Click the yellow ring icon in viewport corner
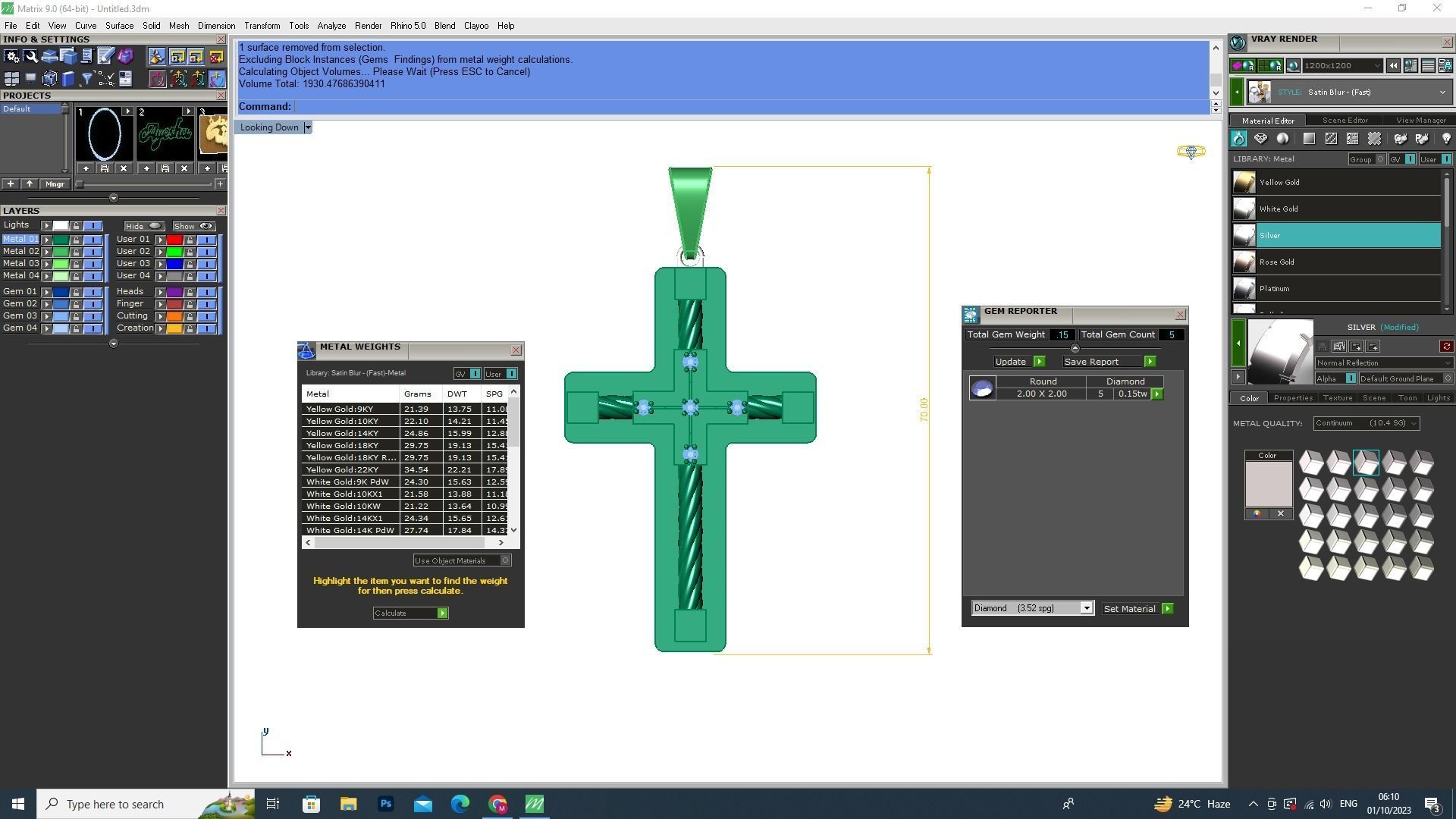The height and width of the screenshot is (819, 1456). (1191, 152)
